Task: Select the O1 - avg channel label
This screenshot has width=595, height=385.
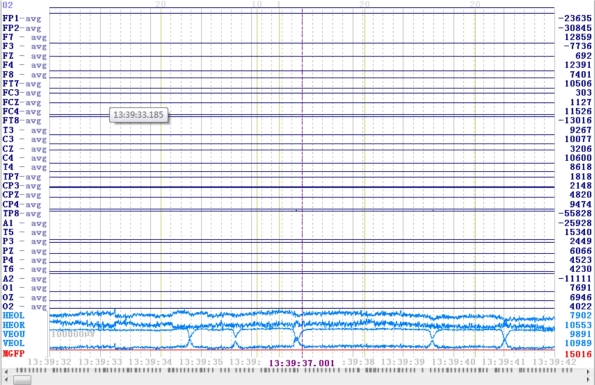Action: tap(25, 288)
